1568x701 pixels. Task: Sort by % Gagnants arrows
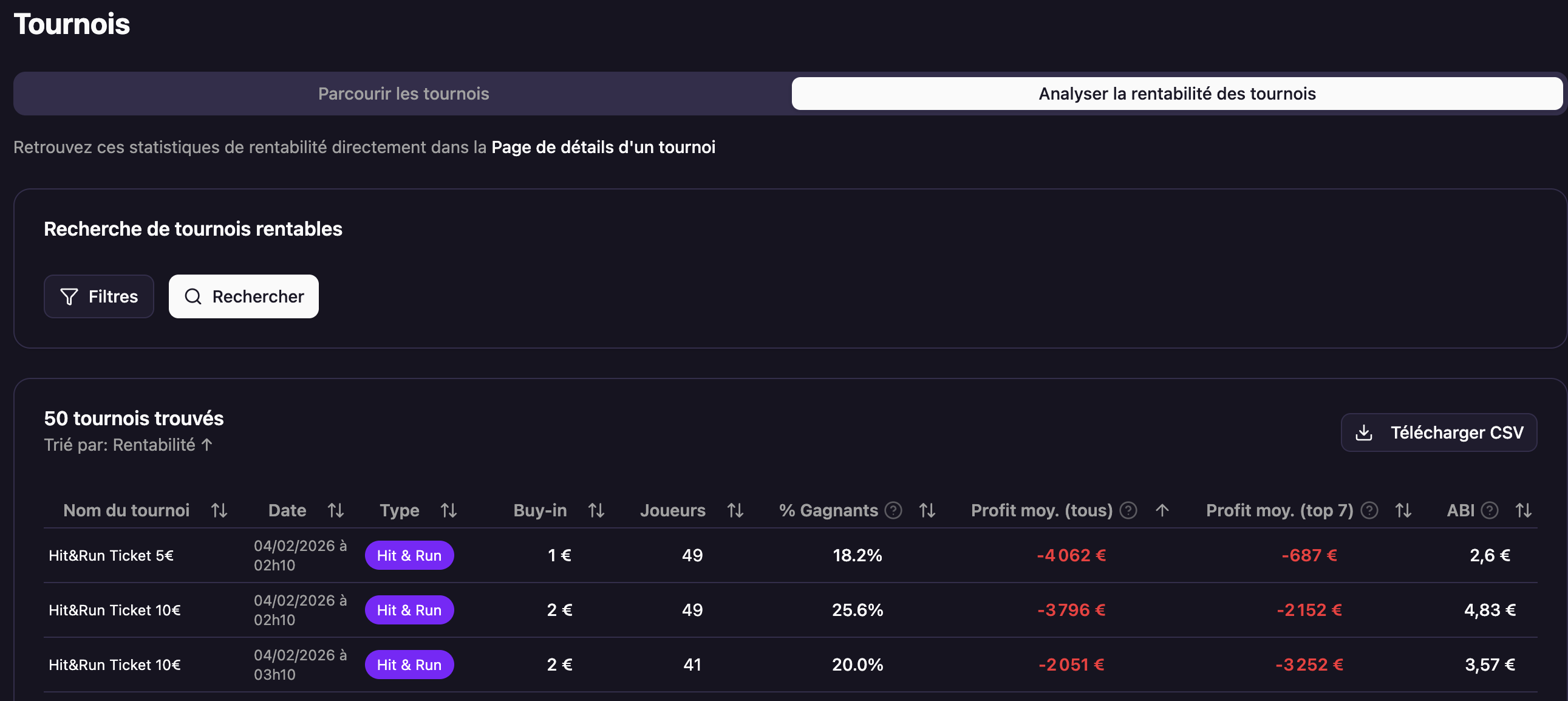[x=927, y=510]
